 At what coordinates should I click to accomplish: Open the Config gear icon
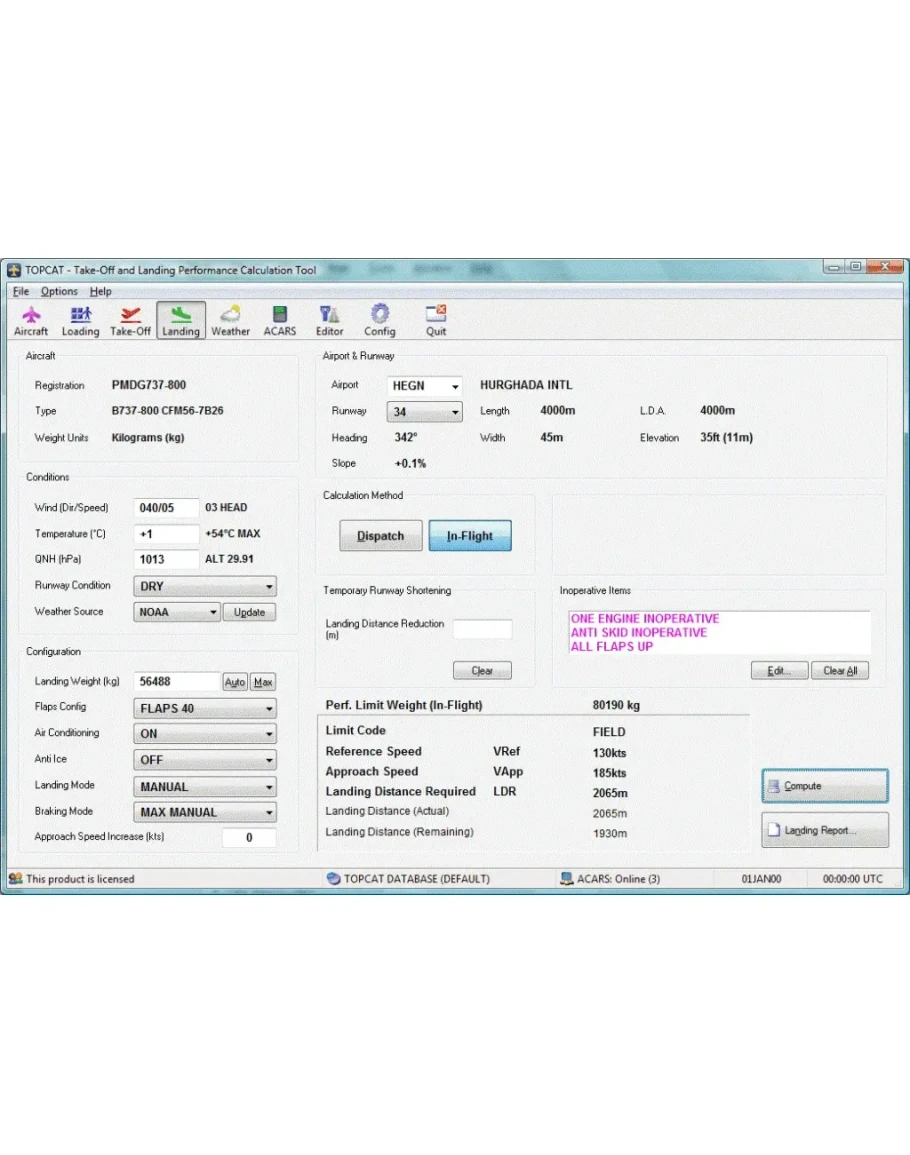click(x=379, y=321)
